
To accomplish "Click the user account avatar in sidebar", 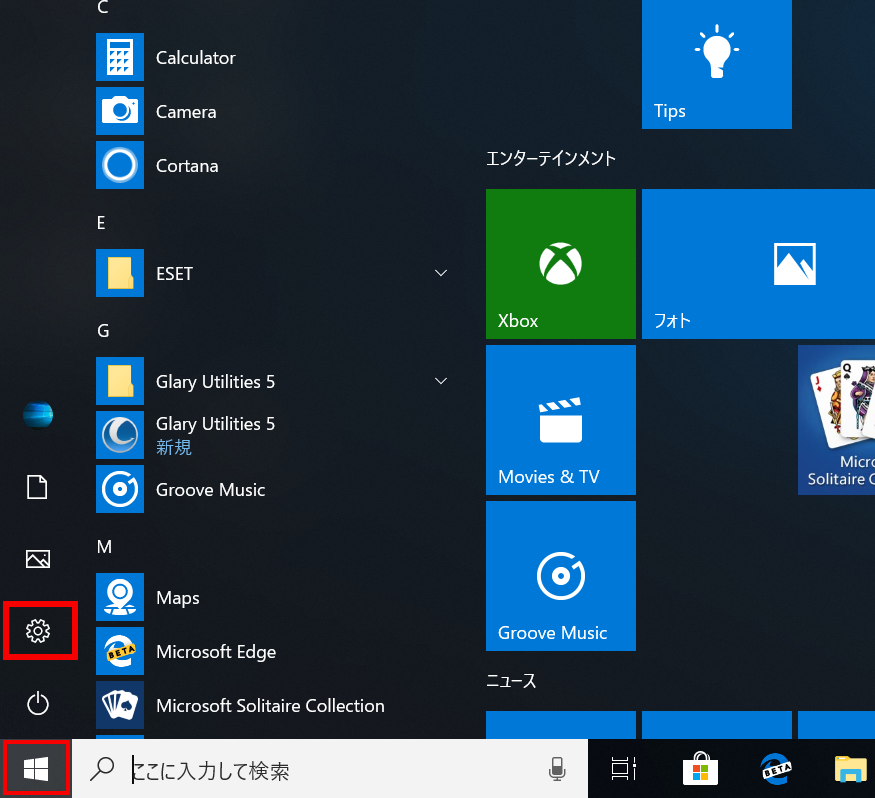I will pyautogui.click(x=38, y=415).
